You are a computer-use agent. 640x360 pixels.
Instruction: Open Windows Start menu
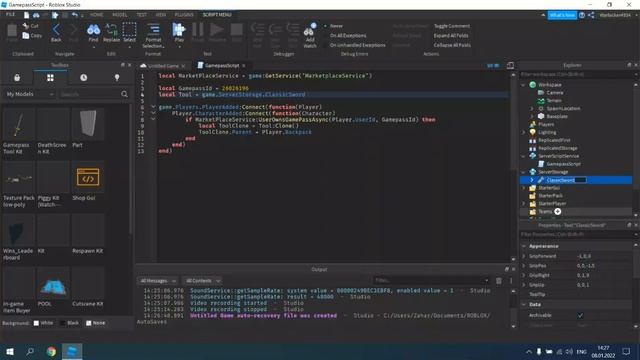coord(10,351)
